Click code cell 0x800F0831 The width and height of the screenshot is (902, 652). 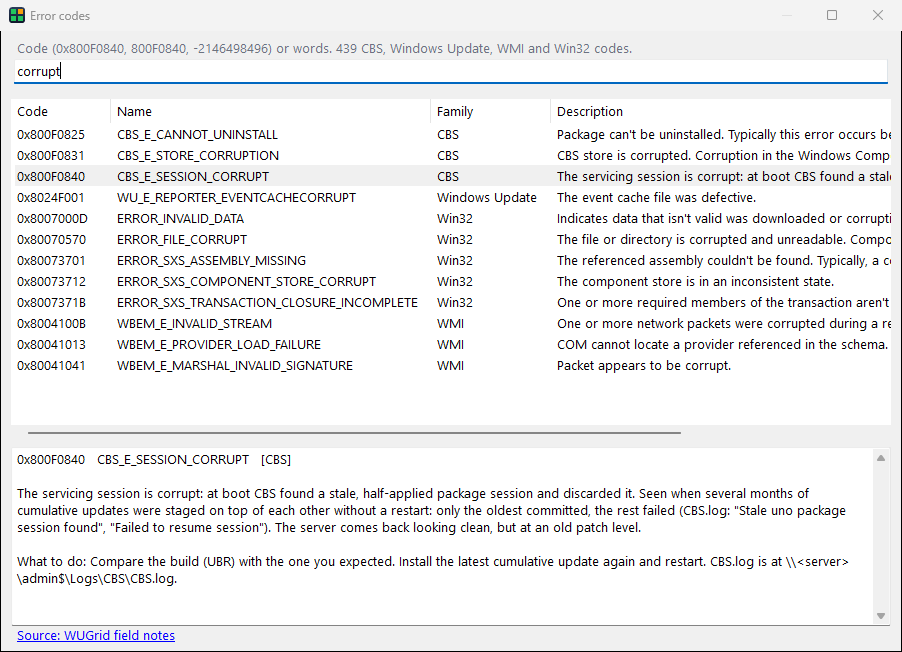click(x=51, y=156)
